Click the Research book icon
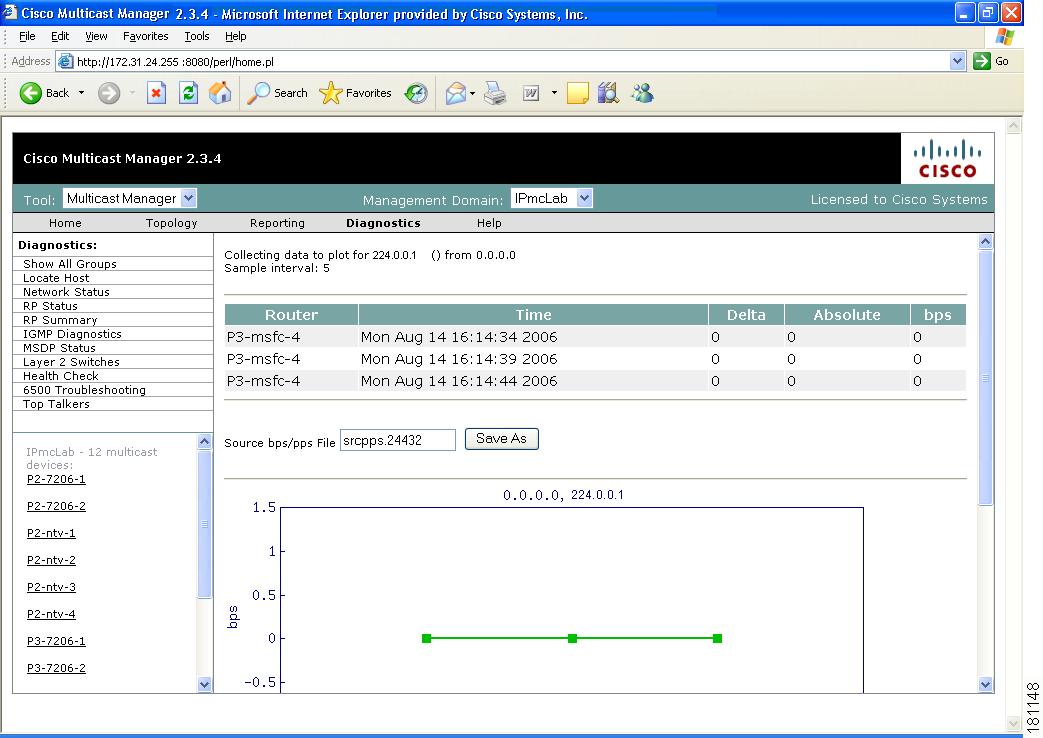Viewport: 1043px width, 738px height. tap(608, 93)
